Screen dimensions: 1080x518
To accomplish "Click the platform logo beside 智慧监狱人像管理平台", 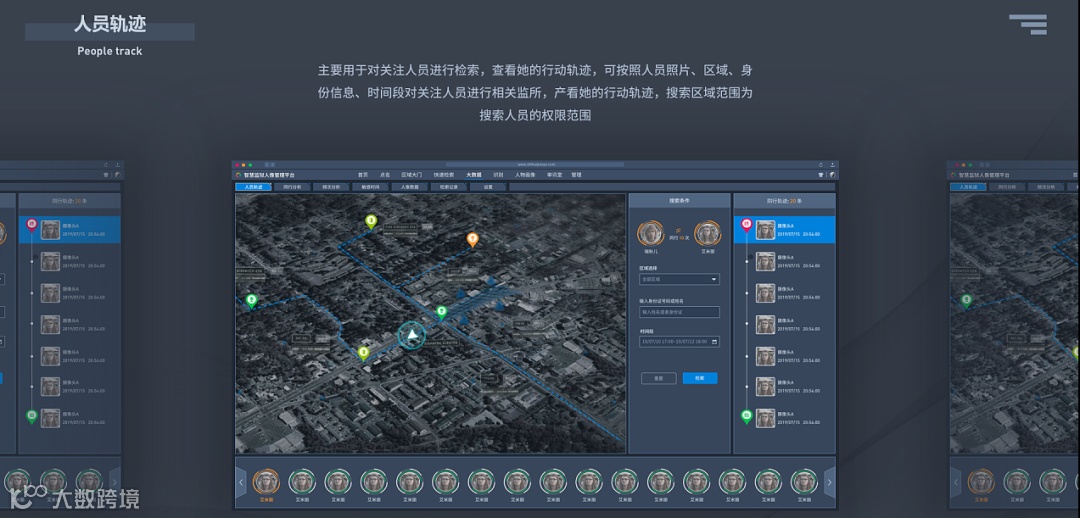I will coord(238,176).
